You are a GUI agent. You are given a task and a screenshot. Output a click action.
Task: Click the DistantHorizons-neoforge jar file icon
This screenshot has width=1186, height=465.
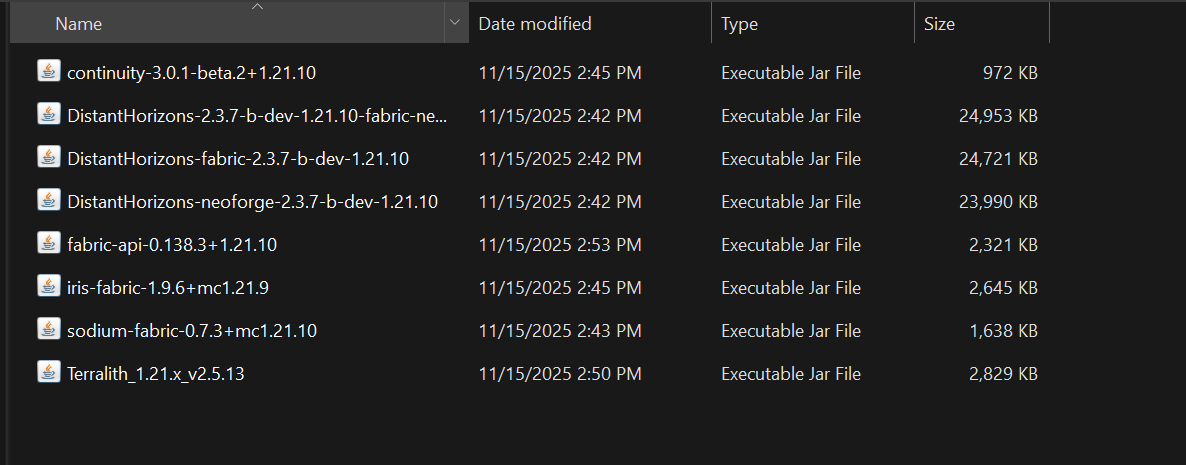48,200
